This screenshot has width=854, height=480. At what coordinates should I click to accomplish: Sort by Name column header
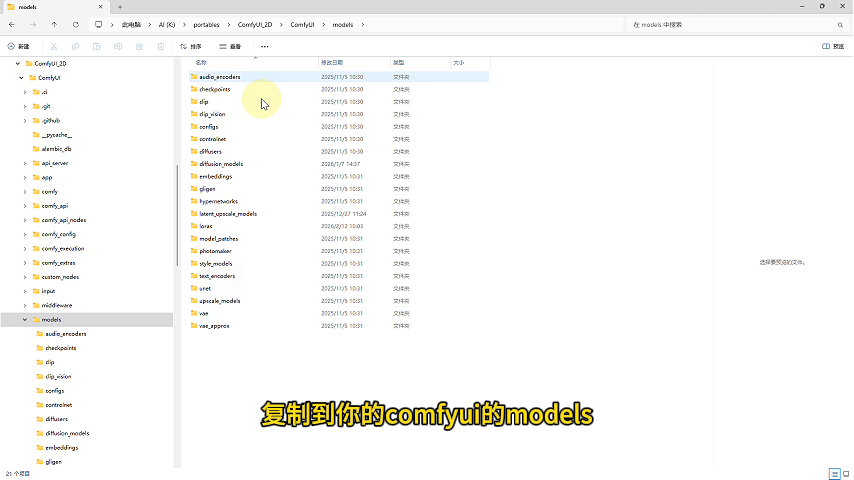pyautogui.click(x=254, y=63)
